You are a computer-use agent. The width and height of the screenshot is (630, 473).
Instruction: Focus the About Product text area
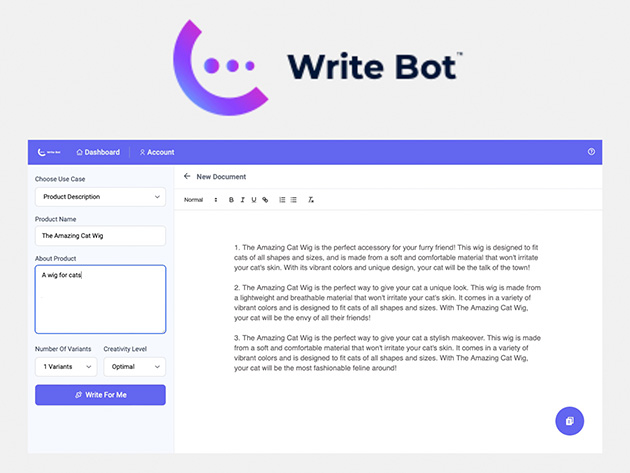[100, 299]
